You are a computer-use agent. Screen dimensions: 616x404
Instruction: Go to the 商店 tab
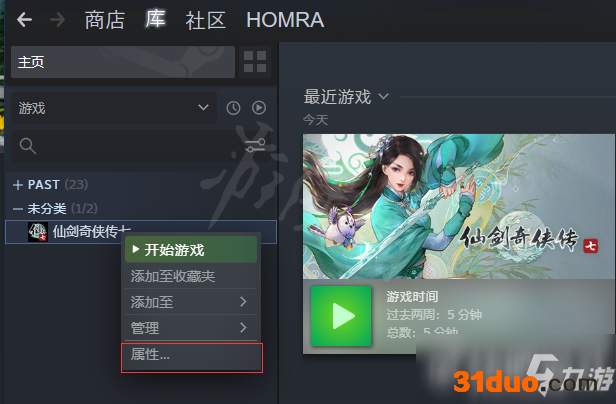point(105,20)
